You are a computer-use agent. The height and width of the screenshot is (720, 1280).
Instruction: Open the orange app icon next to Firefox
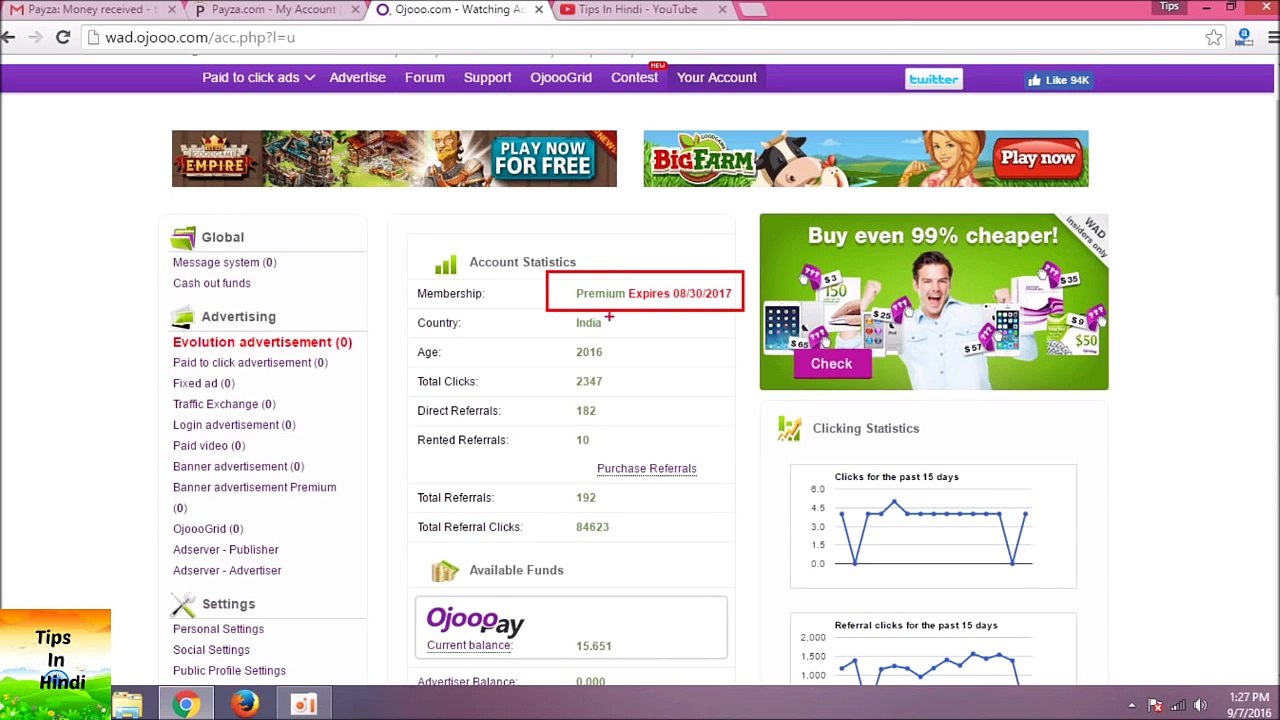point(304,704)
